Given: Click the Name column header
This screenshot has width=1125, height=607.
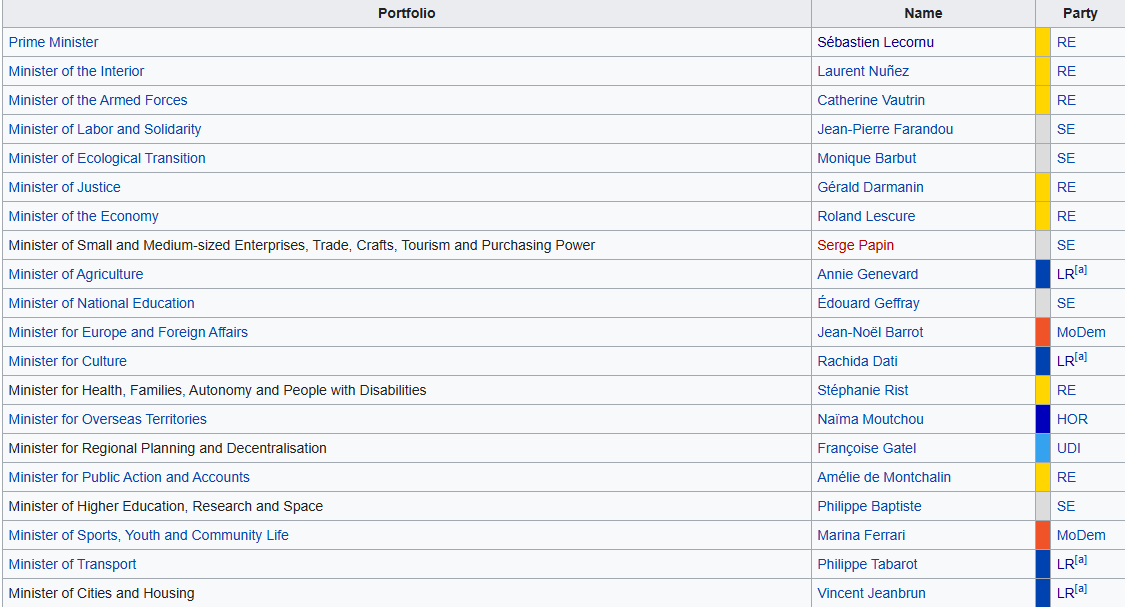Looking at the screenshot, I should (923, 13).
